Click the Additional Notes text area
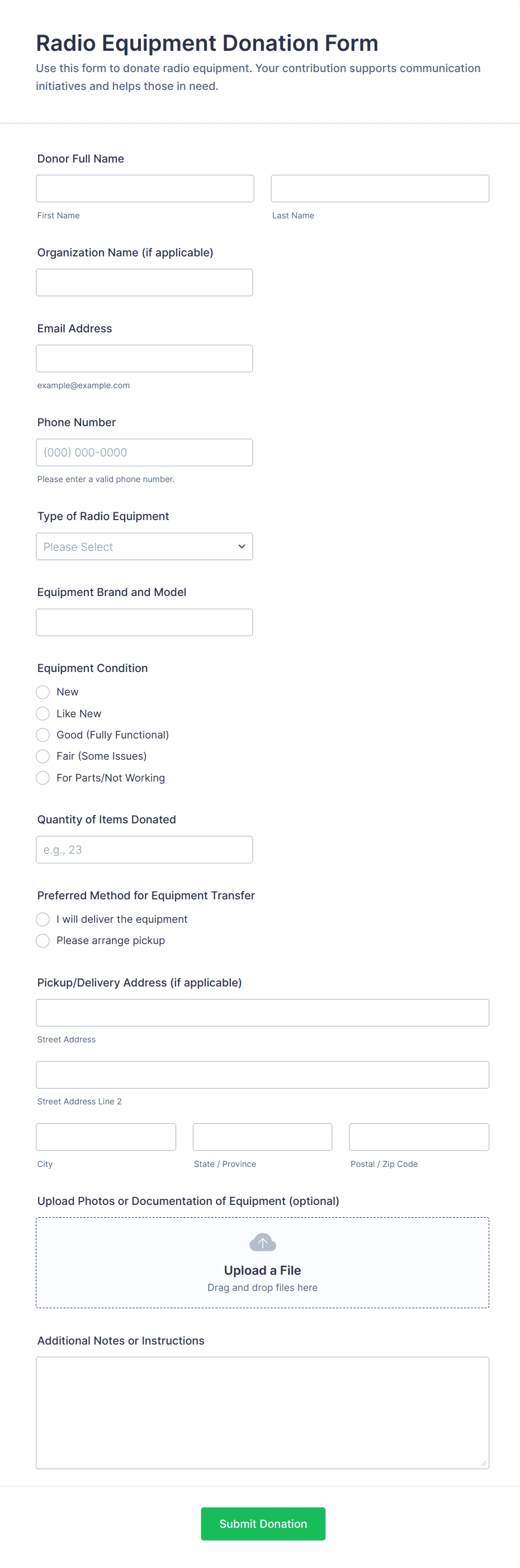520x1568 pixels. [x=262, y=1412]
